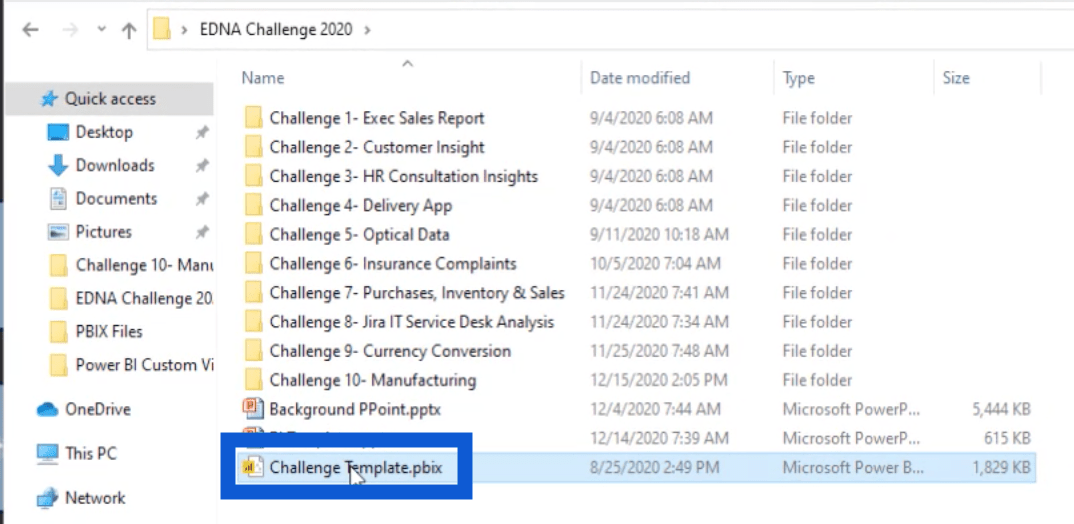Screen dimensions: 1074x524
Task: Select This PC monitor icon
Action: click(x=47, y=454)
